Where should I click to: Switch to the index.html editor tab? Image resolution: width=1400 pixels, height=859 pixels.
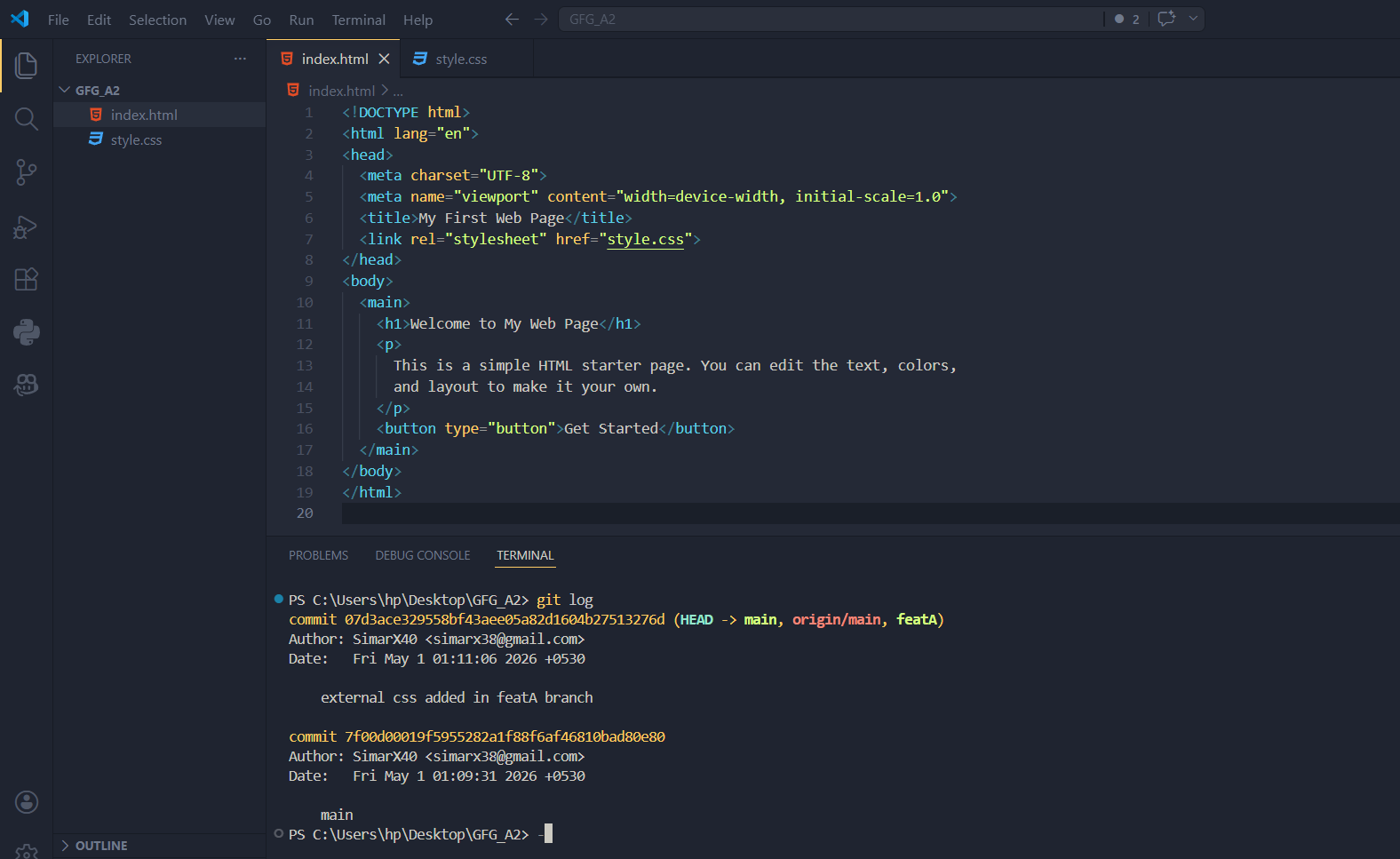point(333,59)
